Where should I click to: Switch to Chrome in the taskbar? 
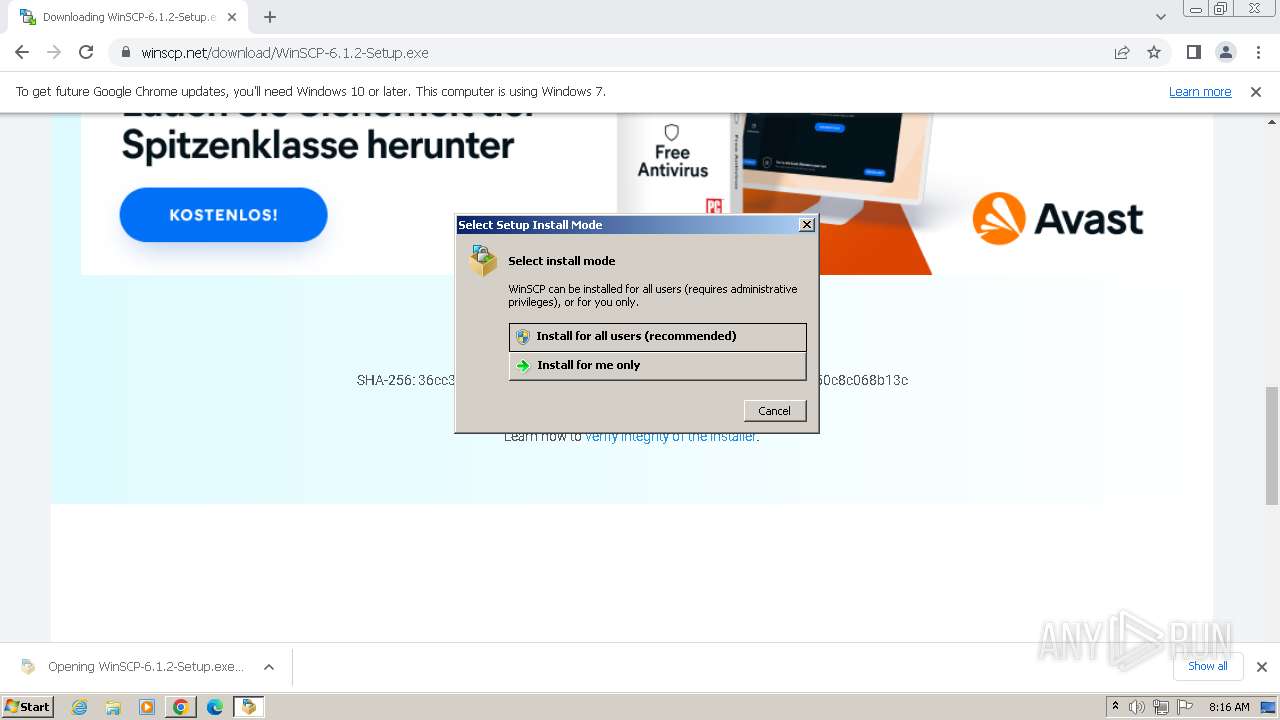181,707
